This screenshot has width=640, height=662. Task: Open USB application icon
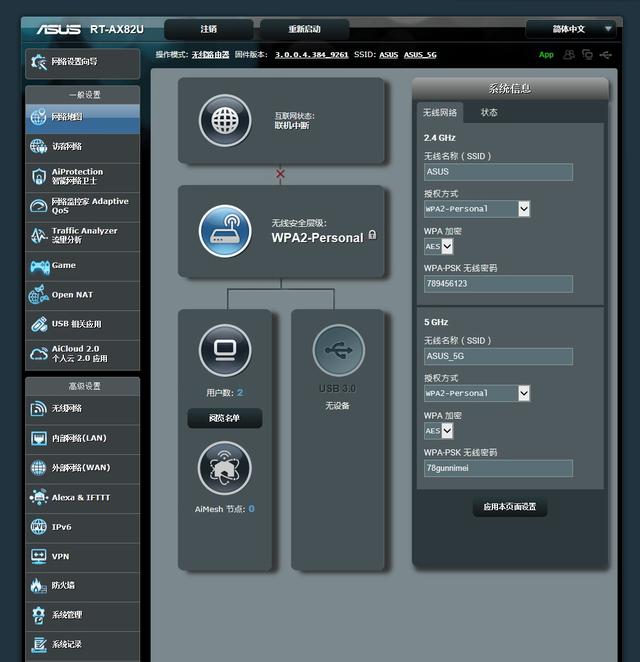pos(39,324)
